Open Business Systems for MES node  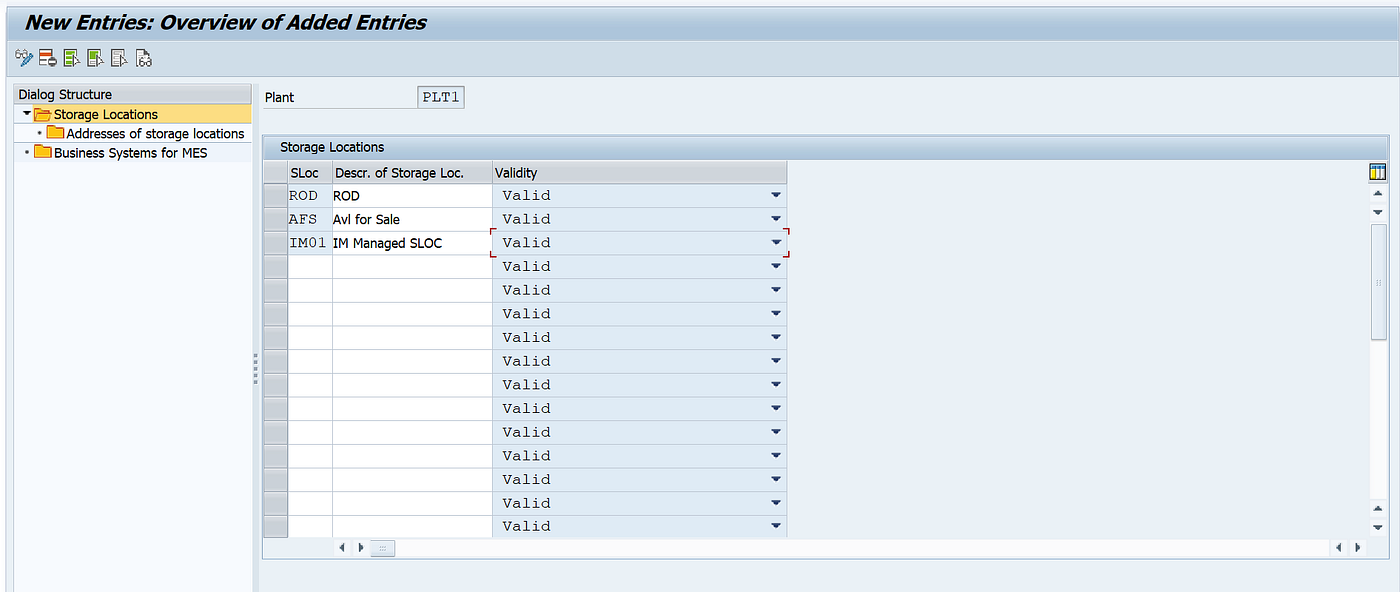point(131,152)
